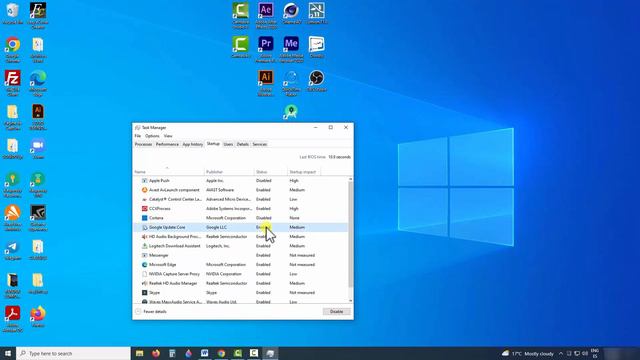Open Google Chrome desktop shortcut
640x360 pixels.
(x=13, y=49)
